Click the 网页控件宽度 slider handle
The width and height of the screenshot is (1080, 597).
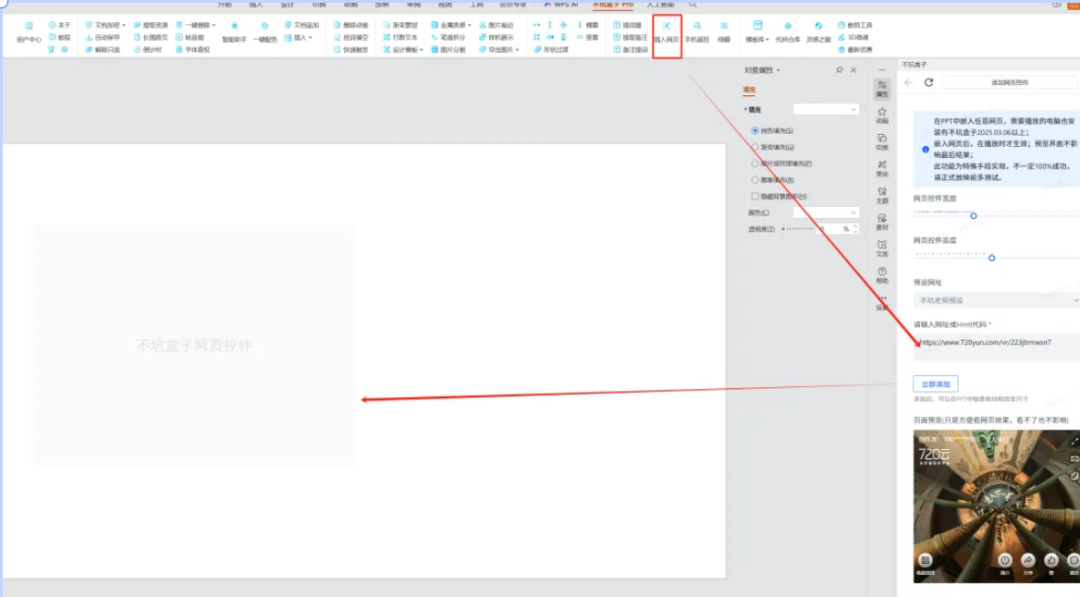coord(973,215)
